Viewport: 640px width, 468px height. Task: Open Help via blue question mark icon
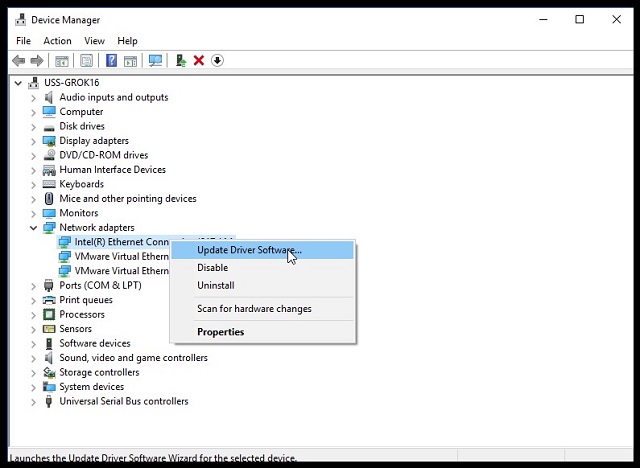point(111,61)
